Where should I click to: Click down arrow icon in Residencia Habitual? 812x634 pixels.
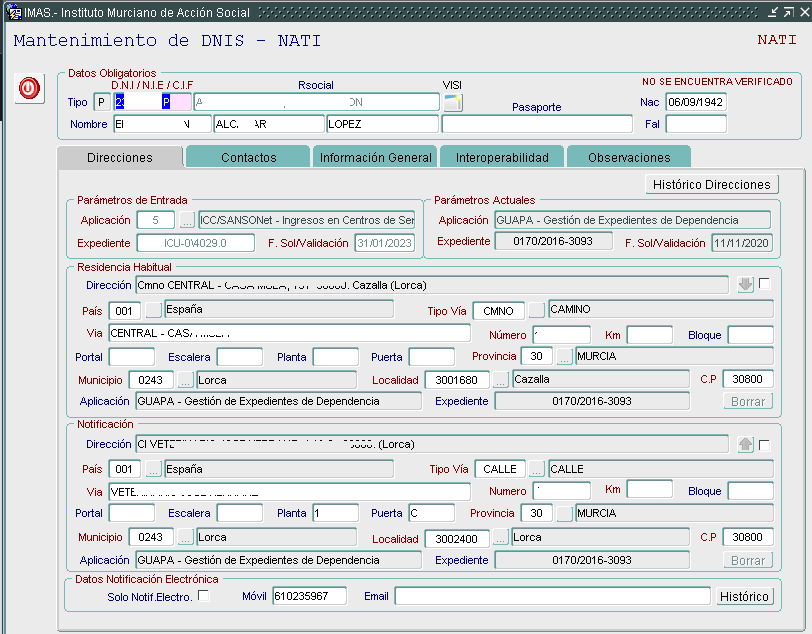[745, 285]
